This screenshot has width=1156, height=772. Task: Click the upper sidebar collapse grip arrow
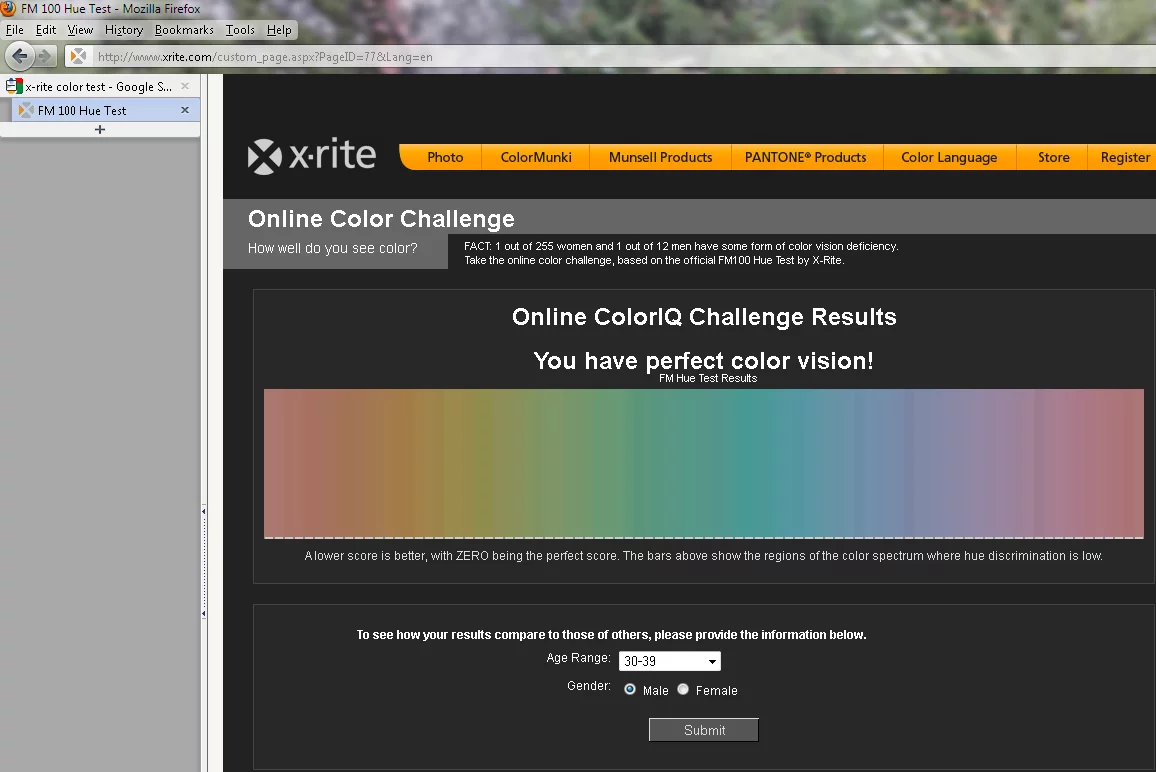(203, 511)
